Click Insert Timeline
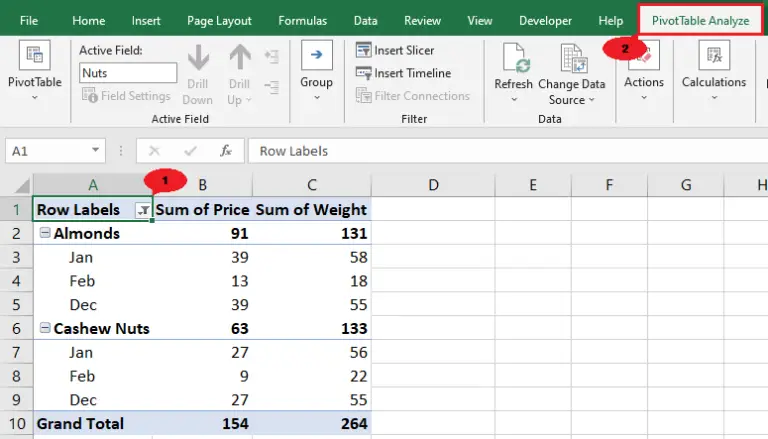 coord(404,73)
